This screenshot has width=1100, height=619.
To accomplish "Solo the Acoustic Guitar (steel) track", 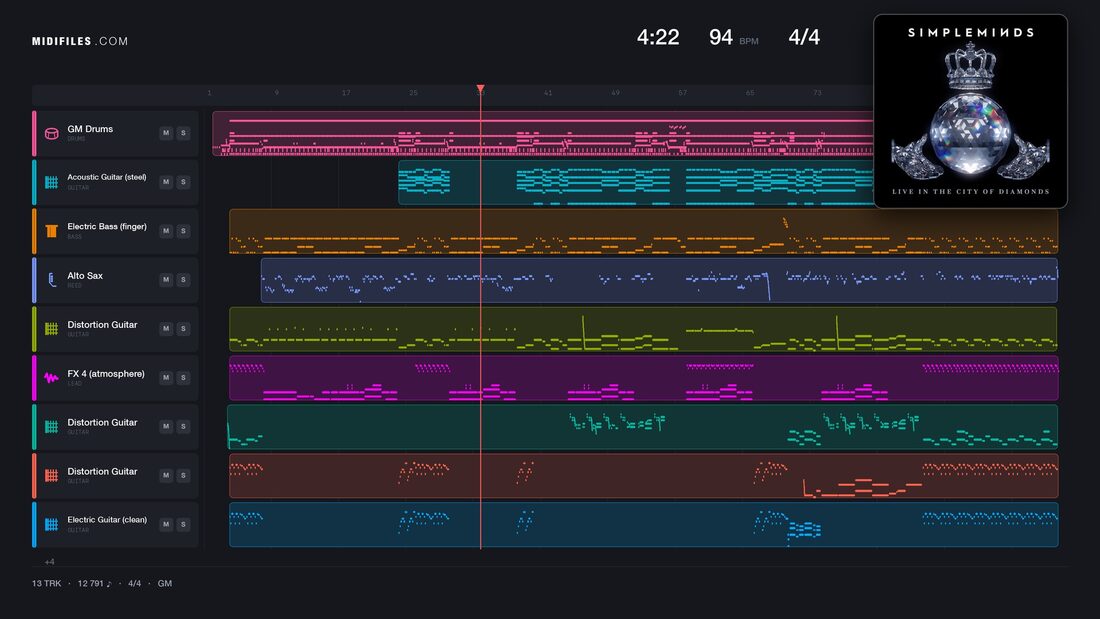I will [183, 182].
